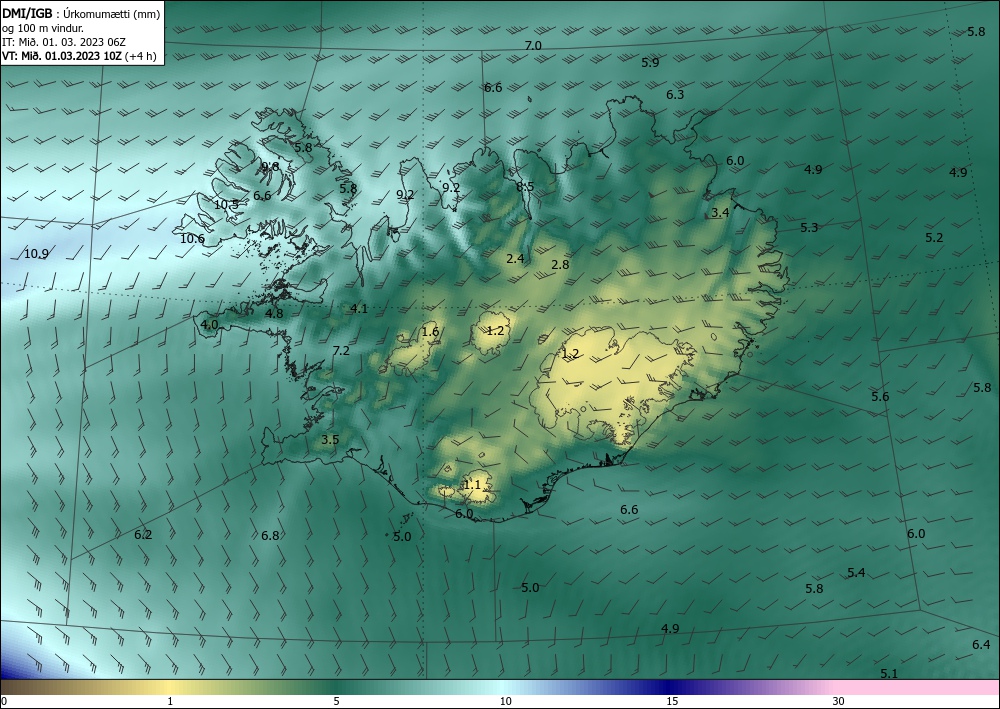Click the 4.1 value in west Iceland
The height and width of the screenshot is (709, 1000).
point(359,309)
